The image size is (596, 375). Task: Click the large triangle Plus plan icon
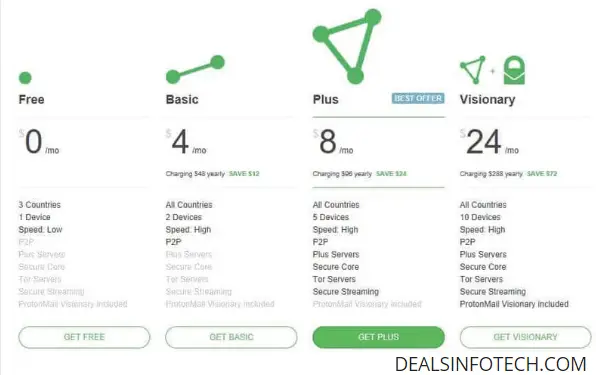click(x=347, y=46)
